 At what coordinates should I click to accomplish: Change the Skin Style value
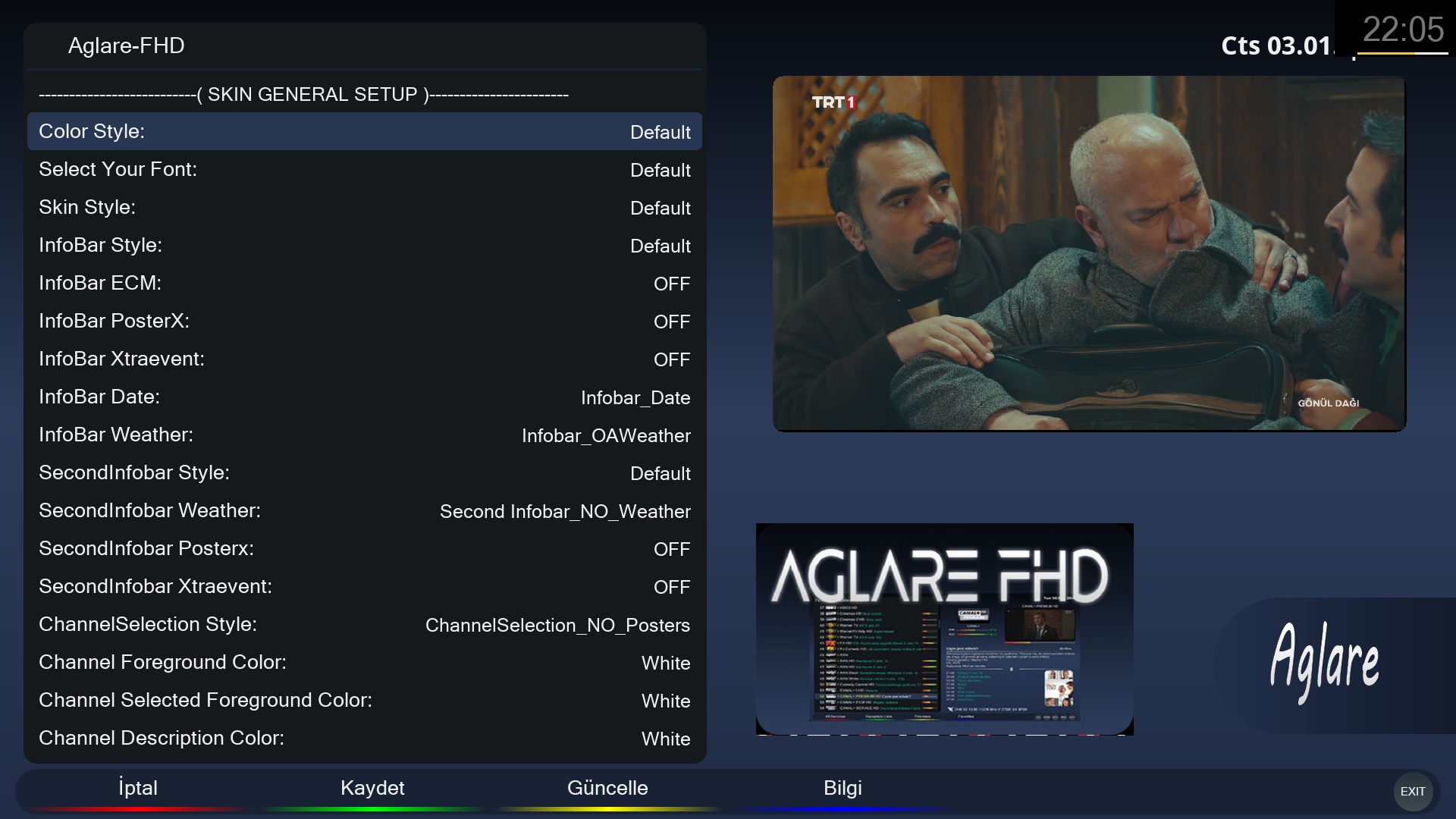point(365,207)
